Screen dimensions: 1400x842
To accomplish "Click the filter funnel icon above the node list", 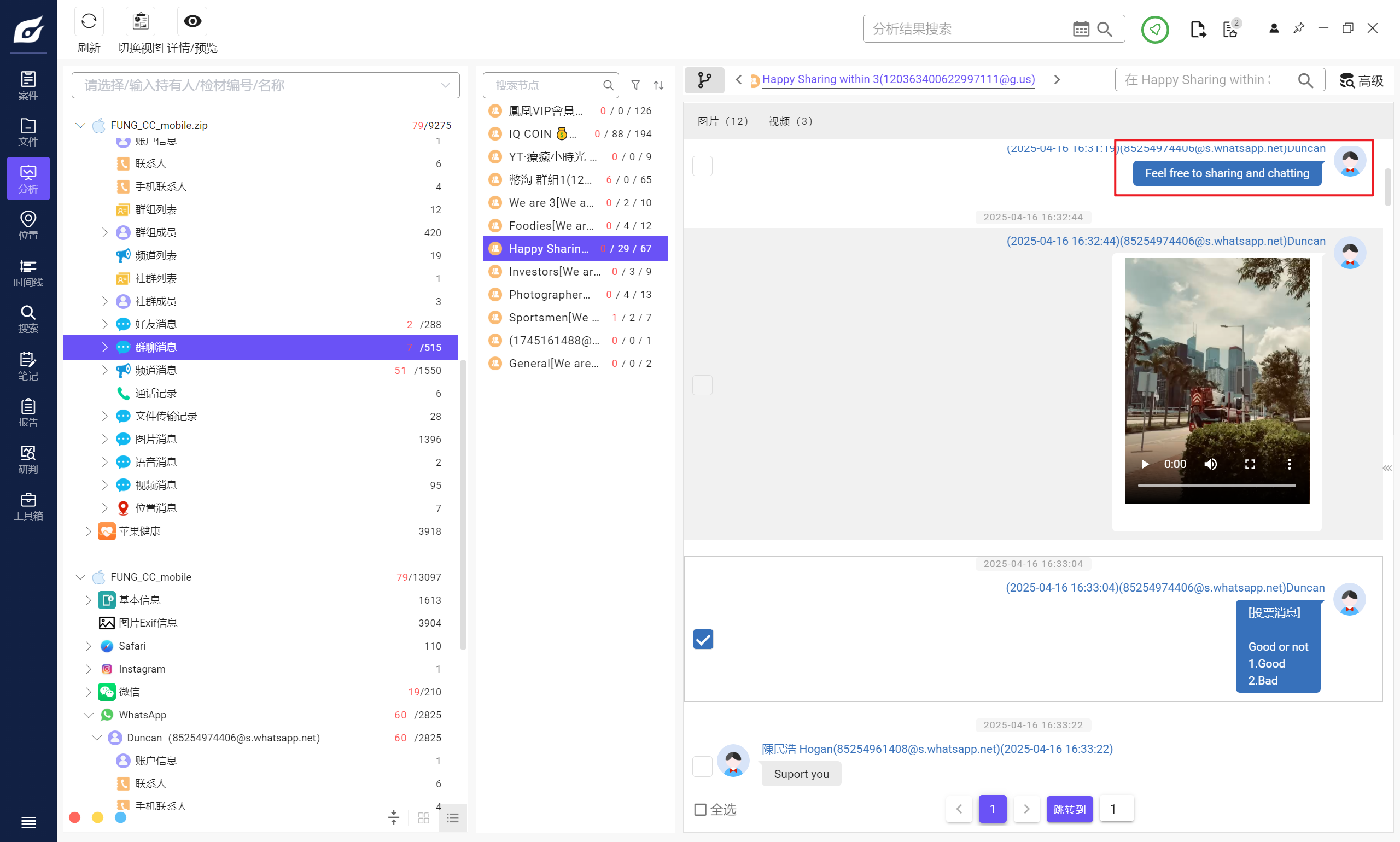I will coord(635,85).
